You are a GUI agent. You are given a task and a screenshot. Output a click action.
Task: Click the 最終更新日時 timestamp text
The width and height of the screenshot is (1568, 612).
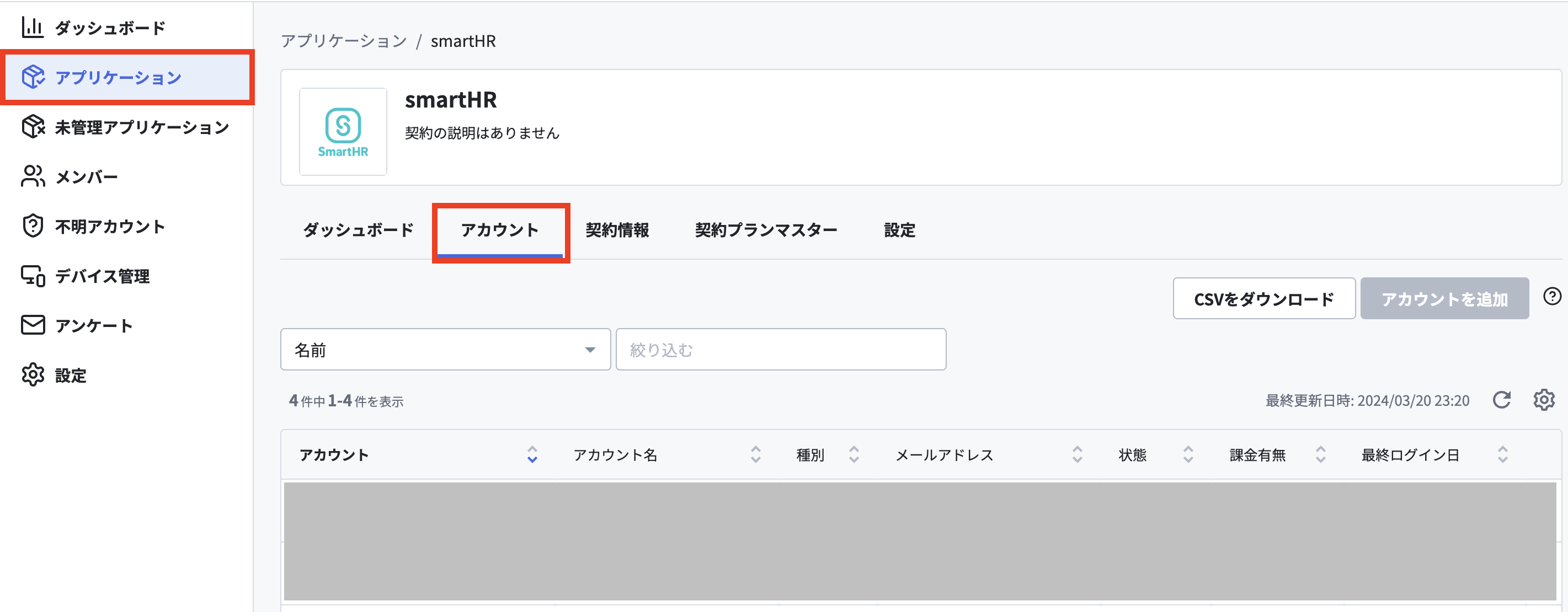point(1367,400)
